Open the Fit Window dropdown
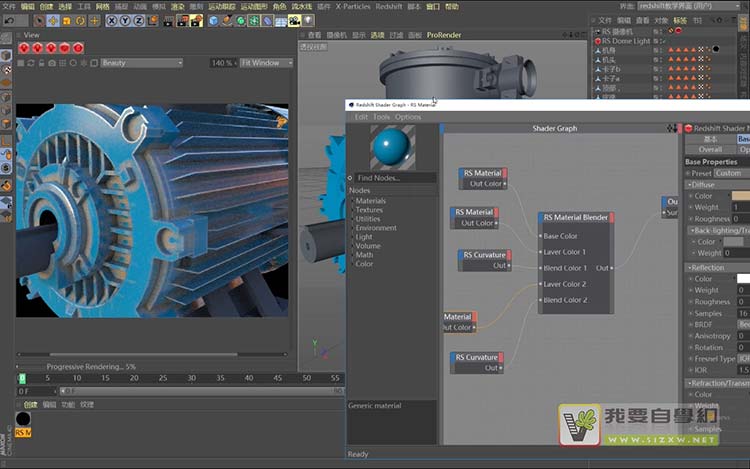Viewport: 750px width, 469px height. coord(266,63)
